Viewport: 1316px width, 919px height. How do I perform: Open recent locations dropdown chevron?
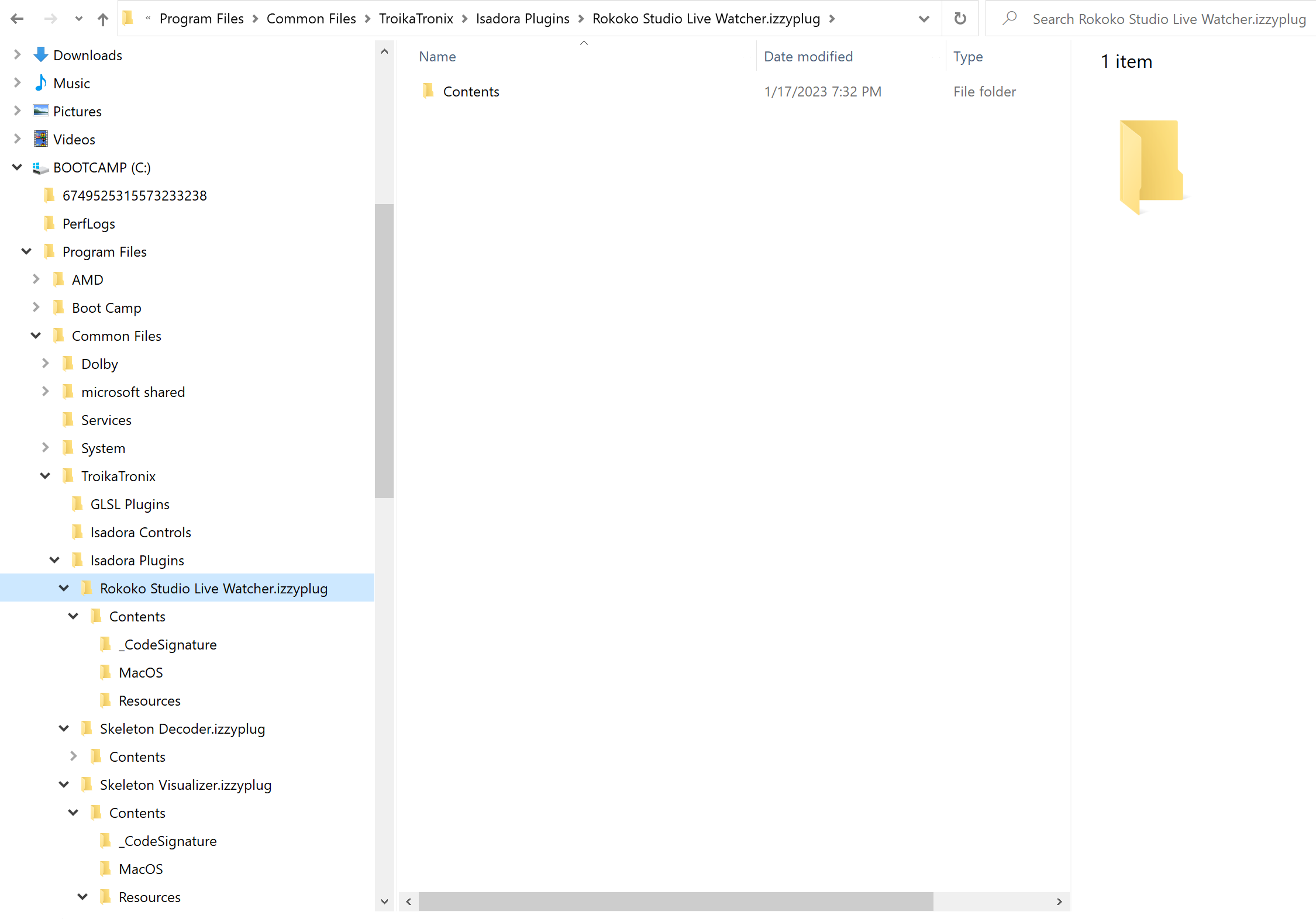(79, 19)
